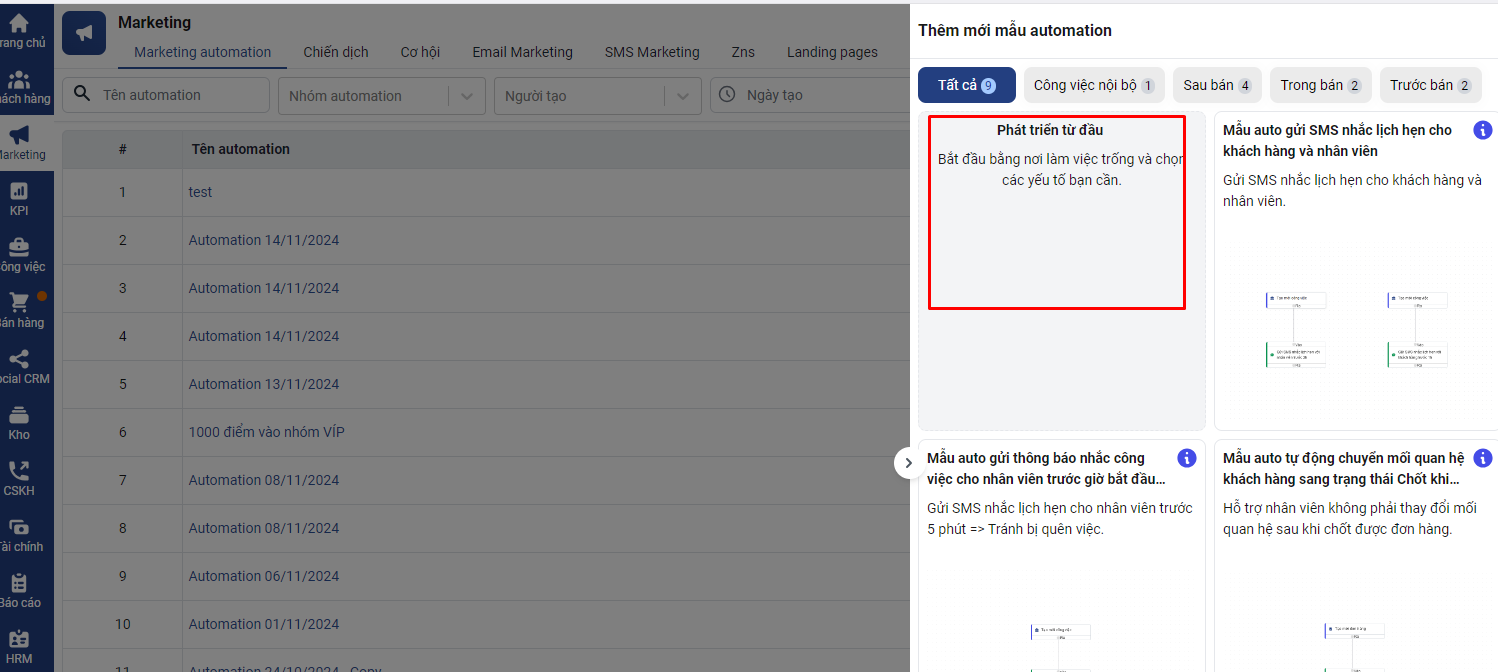Screen dimensions: 1498x672
Task: Open the KPI chart icon in sidebar
Action: pyautogui.click(x=18, y=191)
